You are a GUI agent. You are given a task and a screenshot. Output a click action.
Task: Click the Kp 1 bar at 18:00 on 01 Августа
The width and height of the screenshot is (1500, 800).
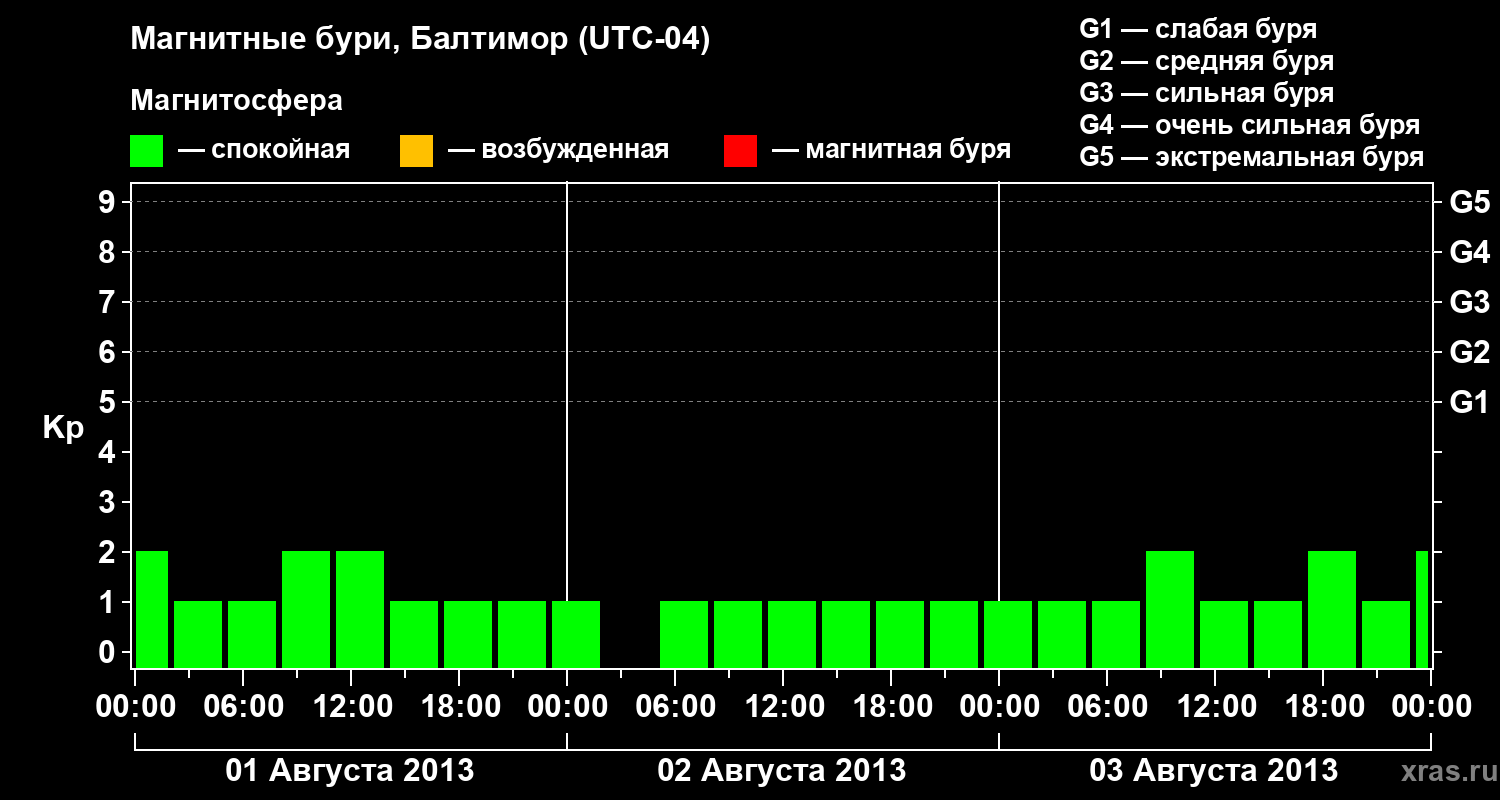click(468, 634)
